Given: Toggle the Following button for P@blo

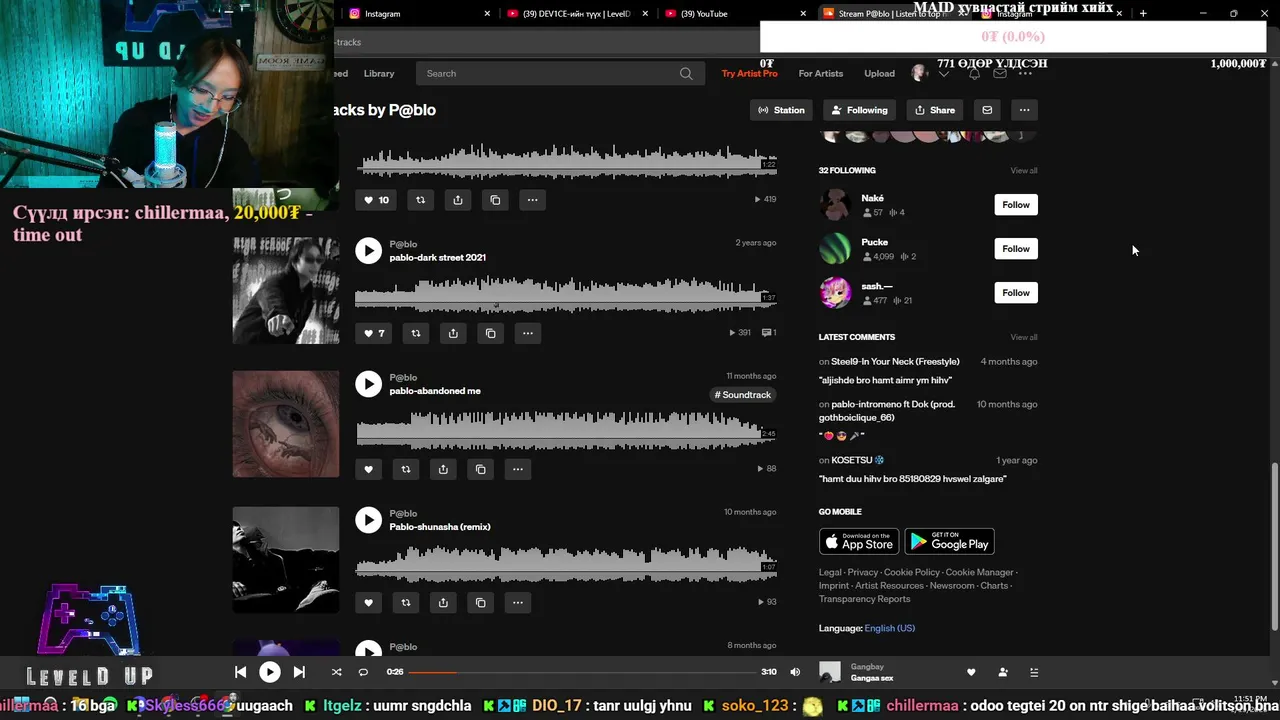Looking at the screenshot, I should [860, 110].
